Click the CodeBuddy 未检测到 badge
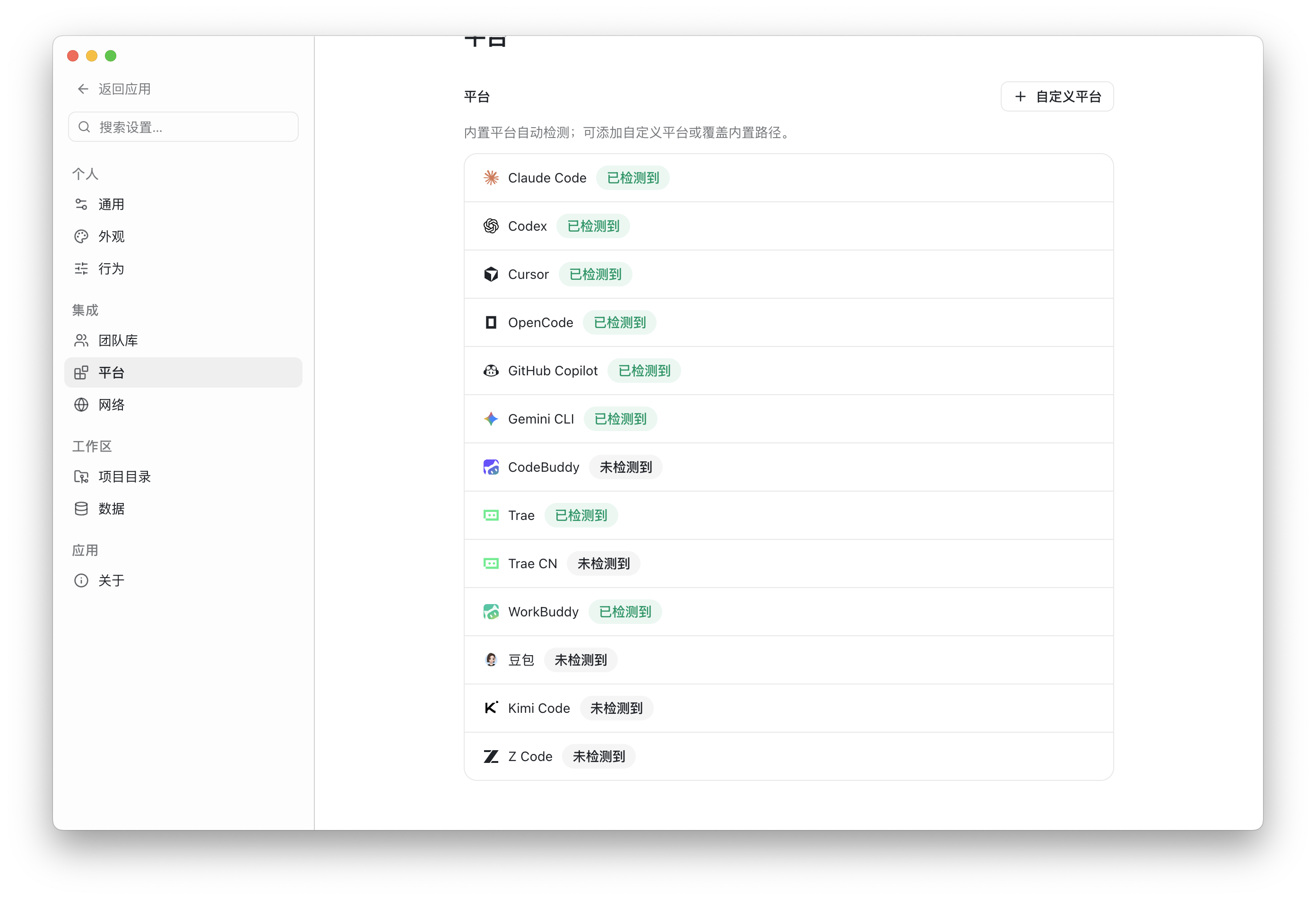This screenshot has height=900, width=1316. [x=626, y=467]
